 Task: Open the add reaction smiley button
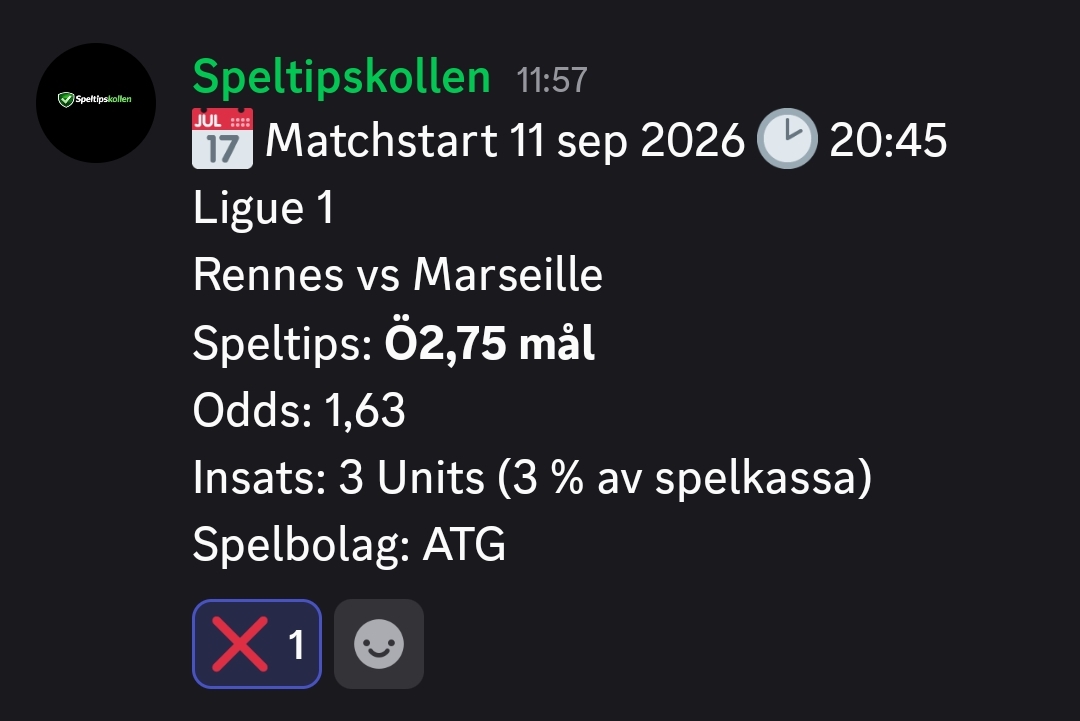coord(379,644)
